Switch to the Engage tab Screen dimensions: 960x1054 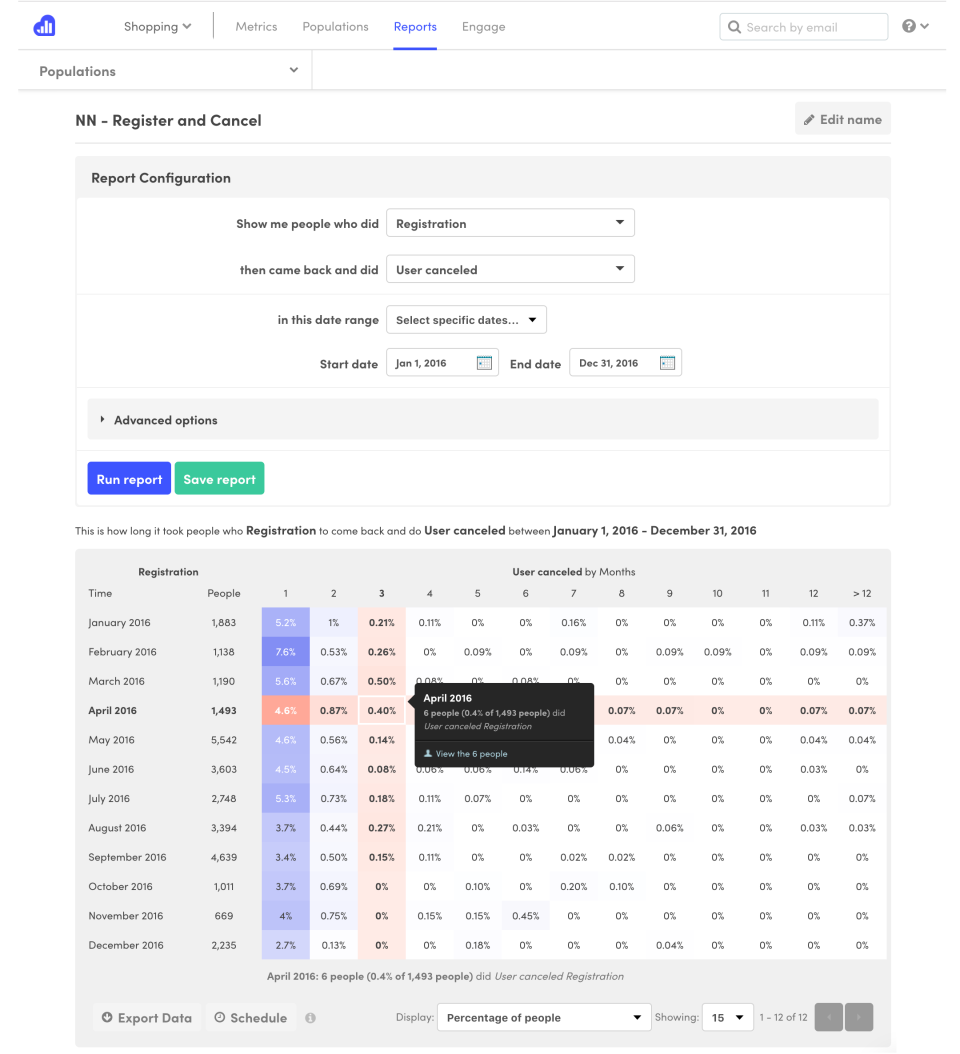tap(483, 26)
